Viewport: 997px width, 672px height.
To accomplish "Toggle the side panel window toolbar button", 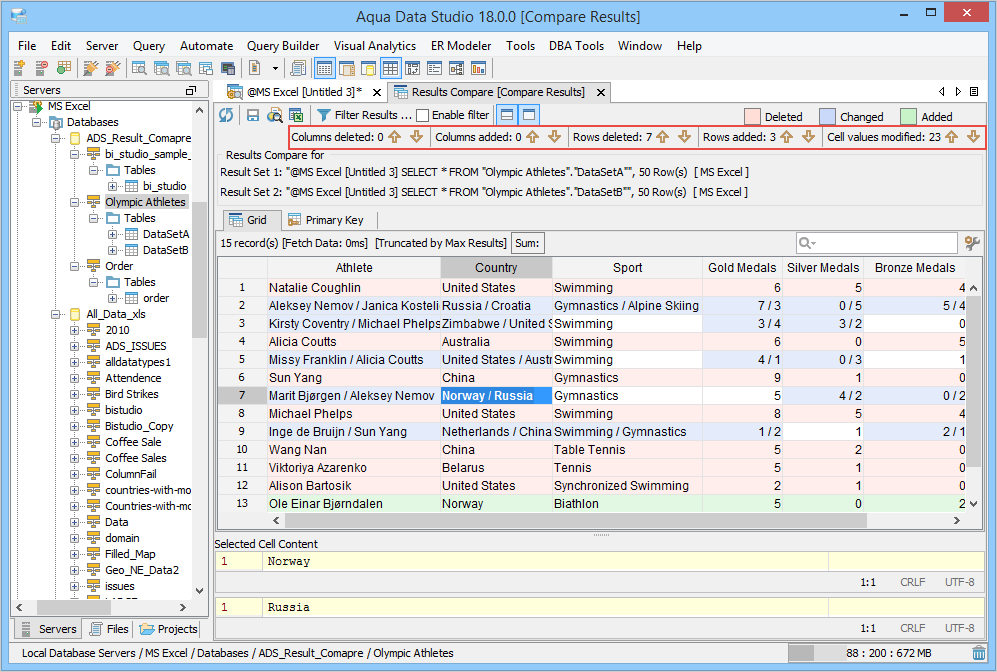I will coord(347,67).
